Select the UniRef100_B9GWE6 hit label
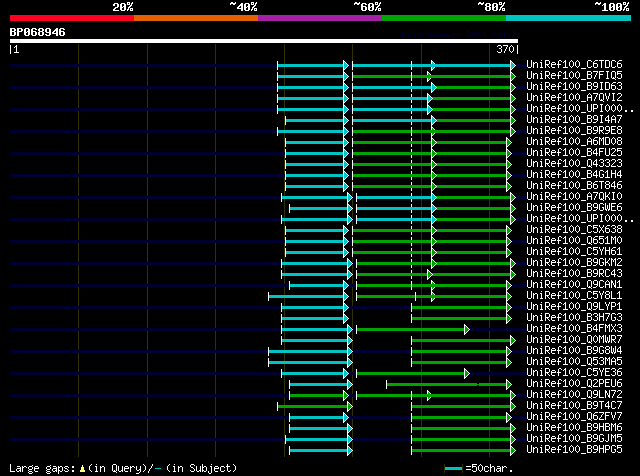This screenshot has width=640, height=476. pyautogui.click(x=574, y=208)
